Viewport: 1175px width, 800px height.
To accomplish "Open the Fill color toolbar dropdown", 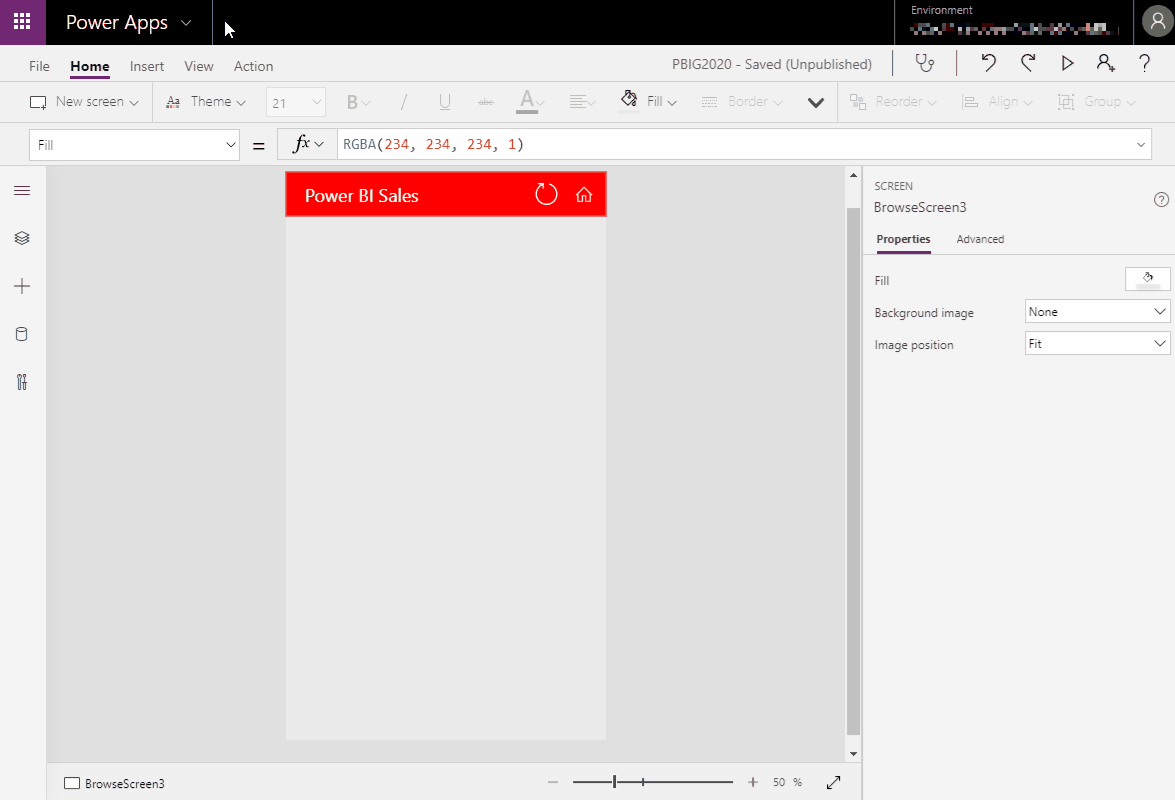I will click(x=649, y=101).
